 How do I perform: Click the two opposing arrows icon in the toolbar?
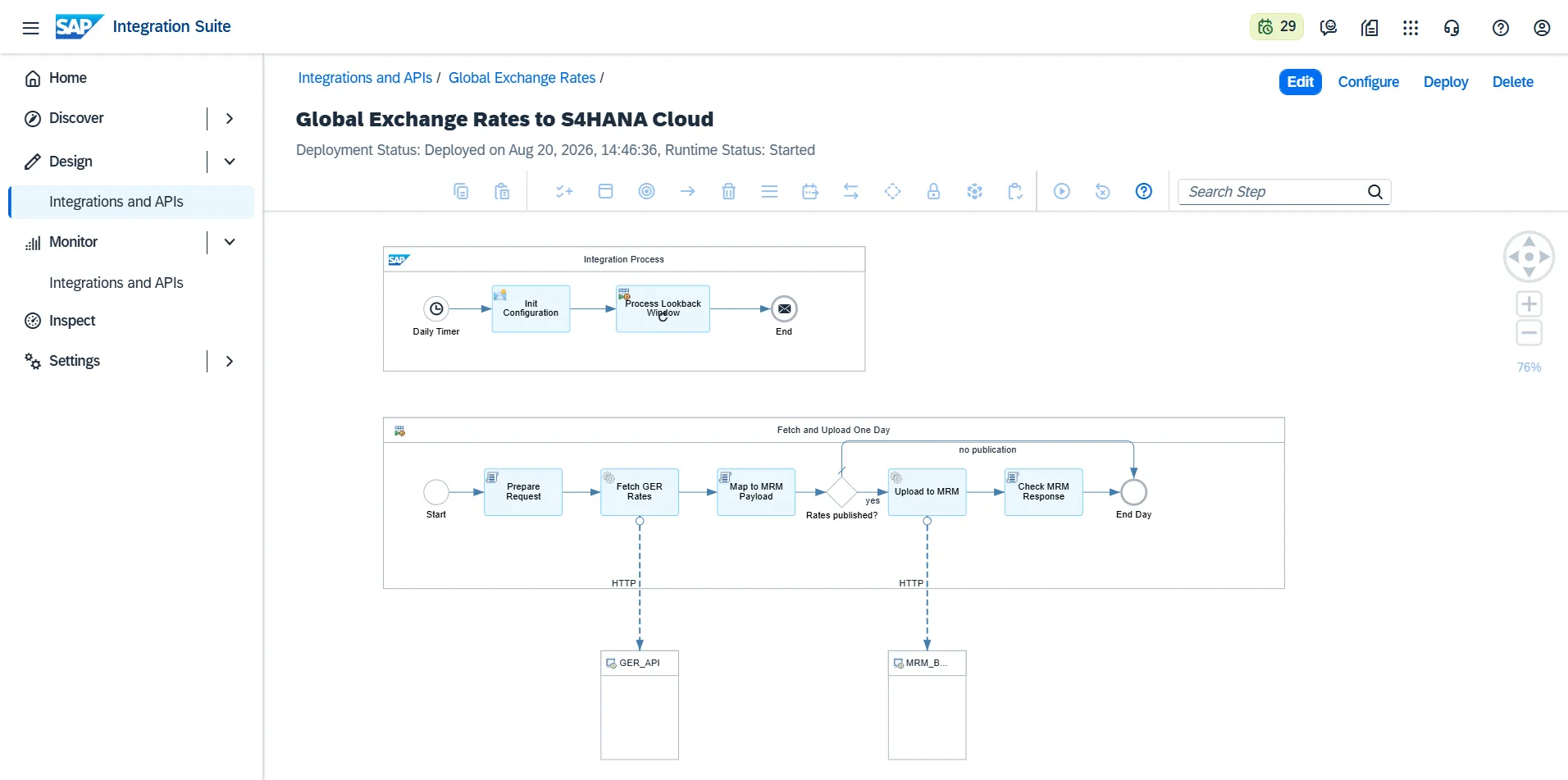(x=851, y=191)
